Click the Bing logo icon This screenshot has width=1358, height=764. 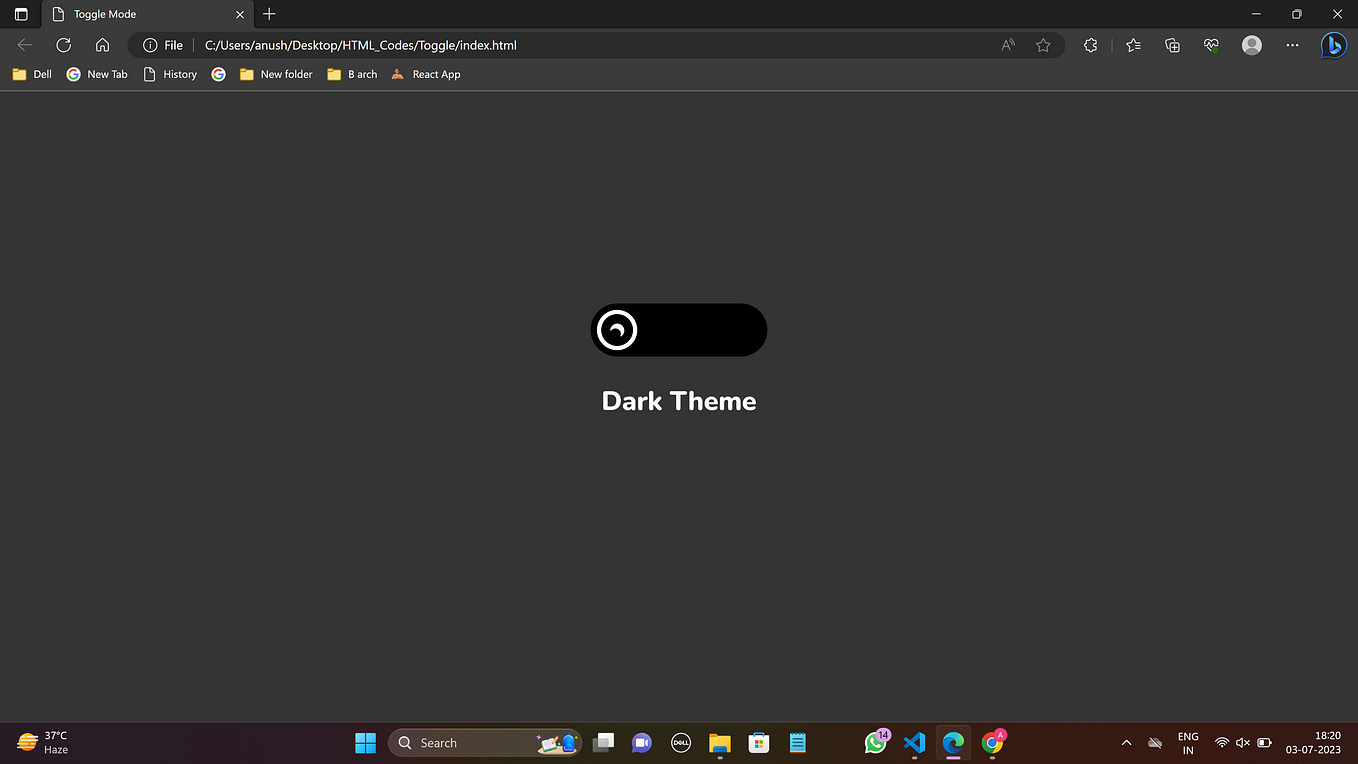1334,45
